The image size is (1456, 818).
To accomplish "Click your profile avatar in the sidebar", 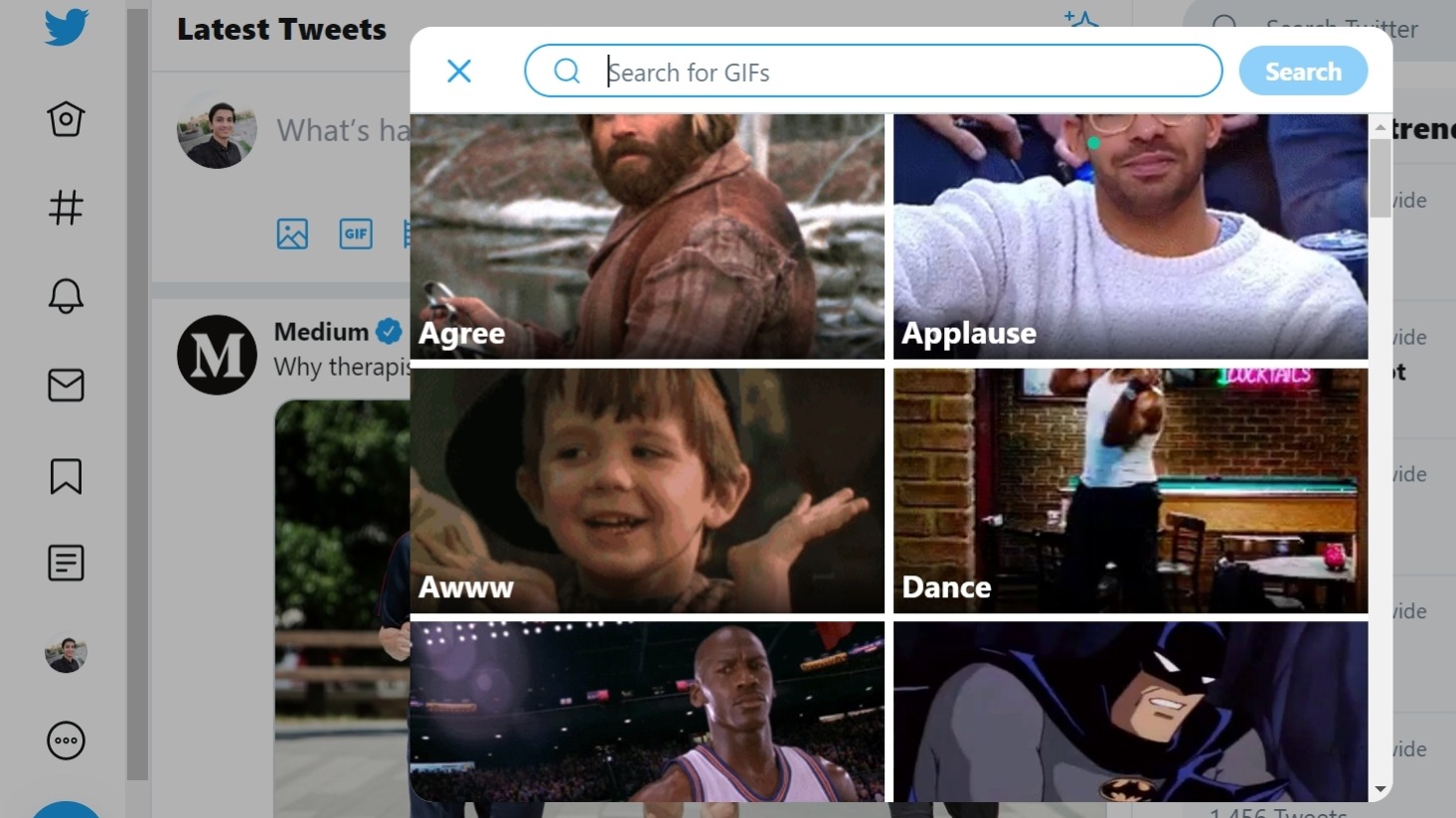I will 65,653.
